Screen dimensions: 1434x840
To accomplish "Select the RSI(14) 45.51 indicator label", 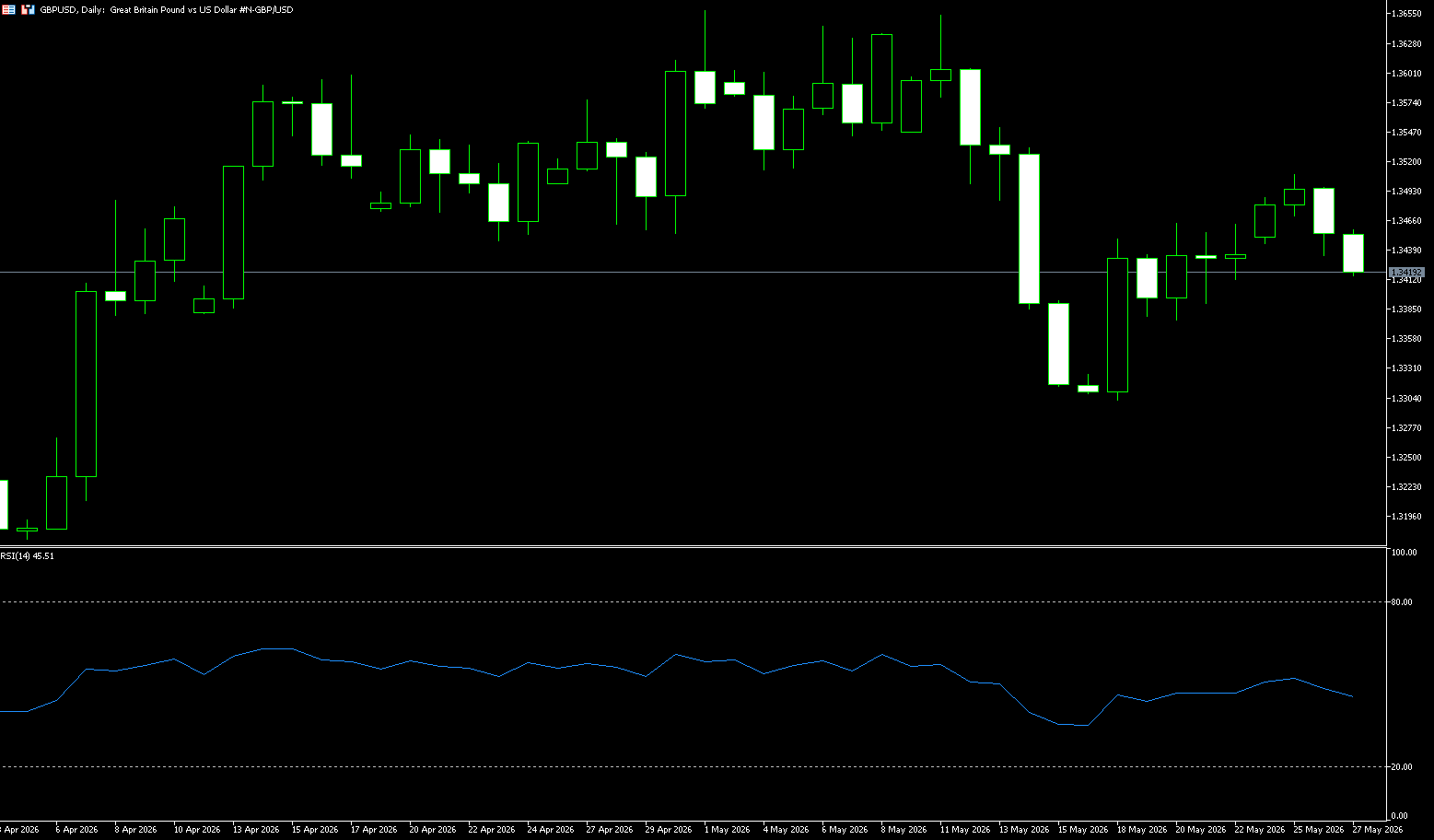I will tap(28, 556).
